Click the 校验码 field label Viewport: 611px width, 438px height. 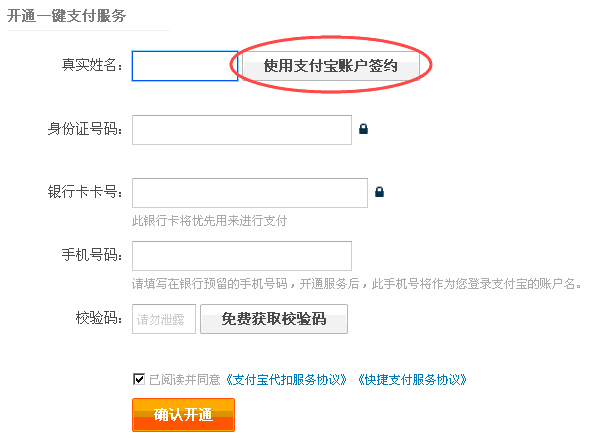99,319
